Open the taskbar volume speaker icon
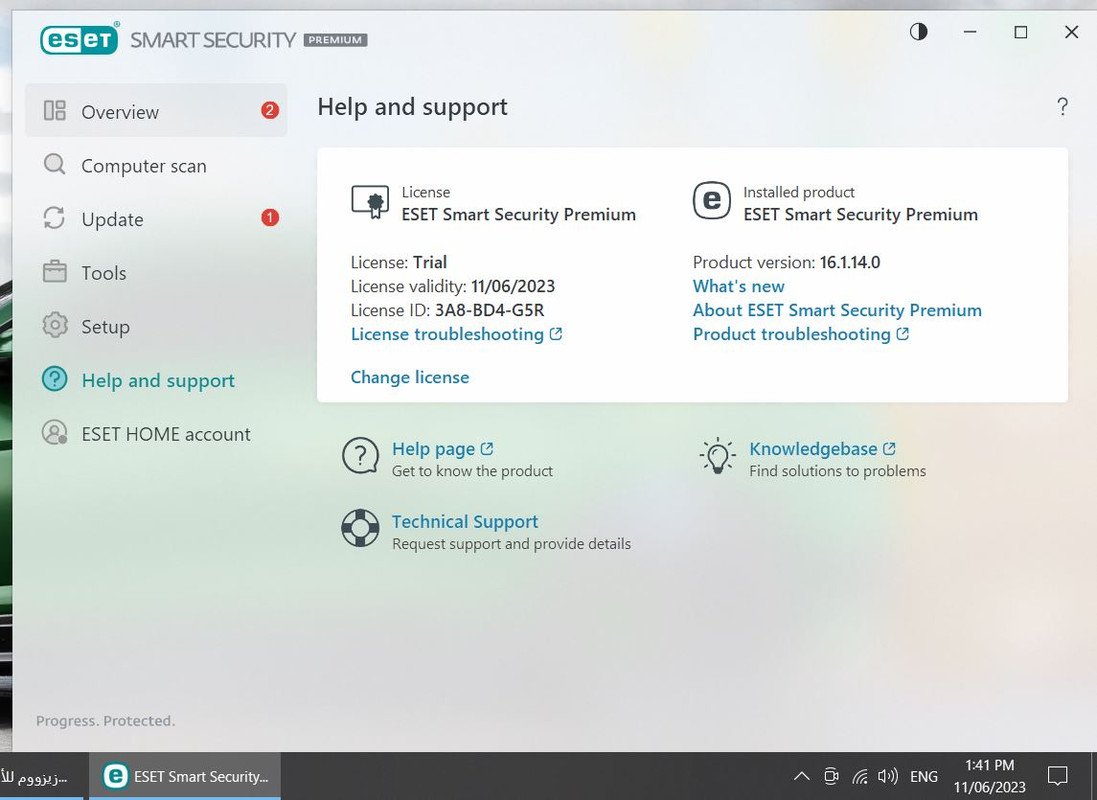Screen dimensions: 1097x800 (888, 776)
